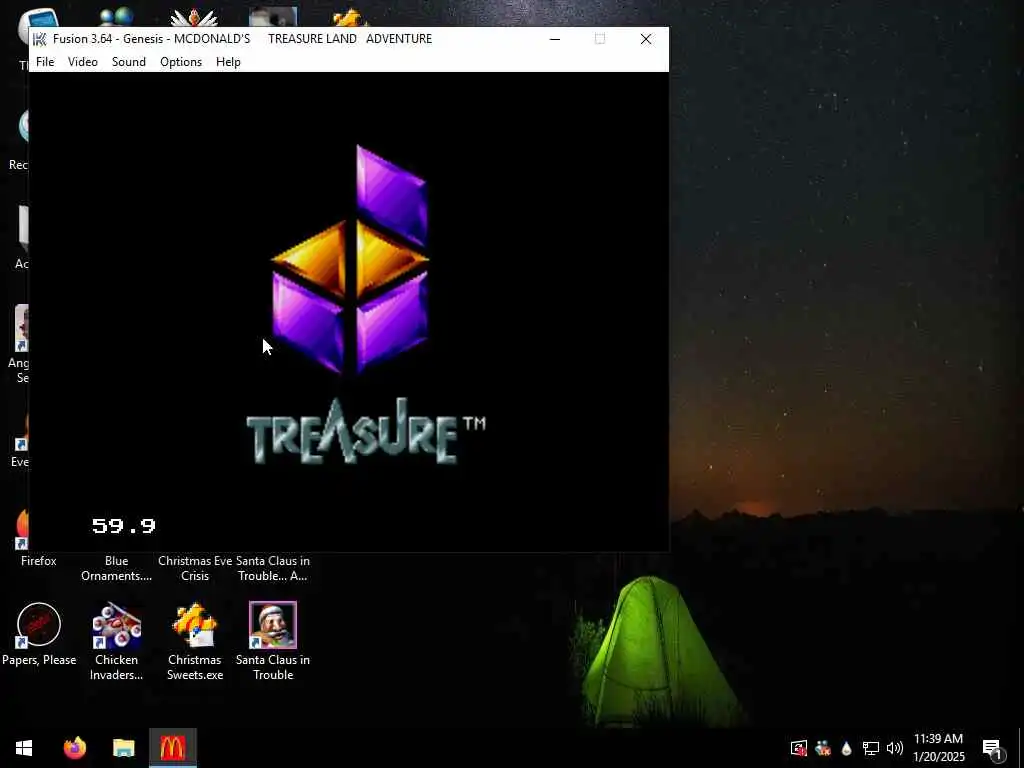
Task: Minimize the Fusion emulator window
Action: click(555, 39)
